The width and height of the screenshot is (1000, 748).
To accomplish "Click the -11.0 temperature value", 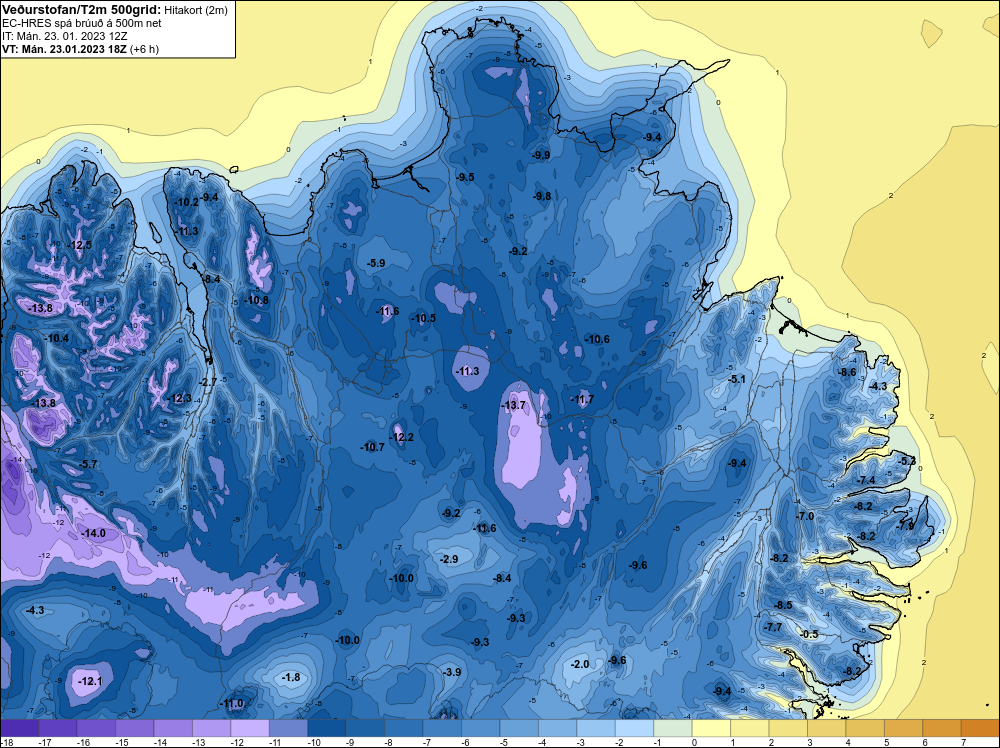I will 232,703.
